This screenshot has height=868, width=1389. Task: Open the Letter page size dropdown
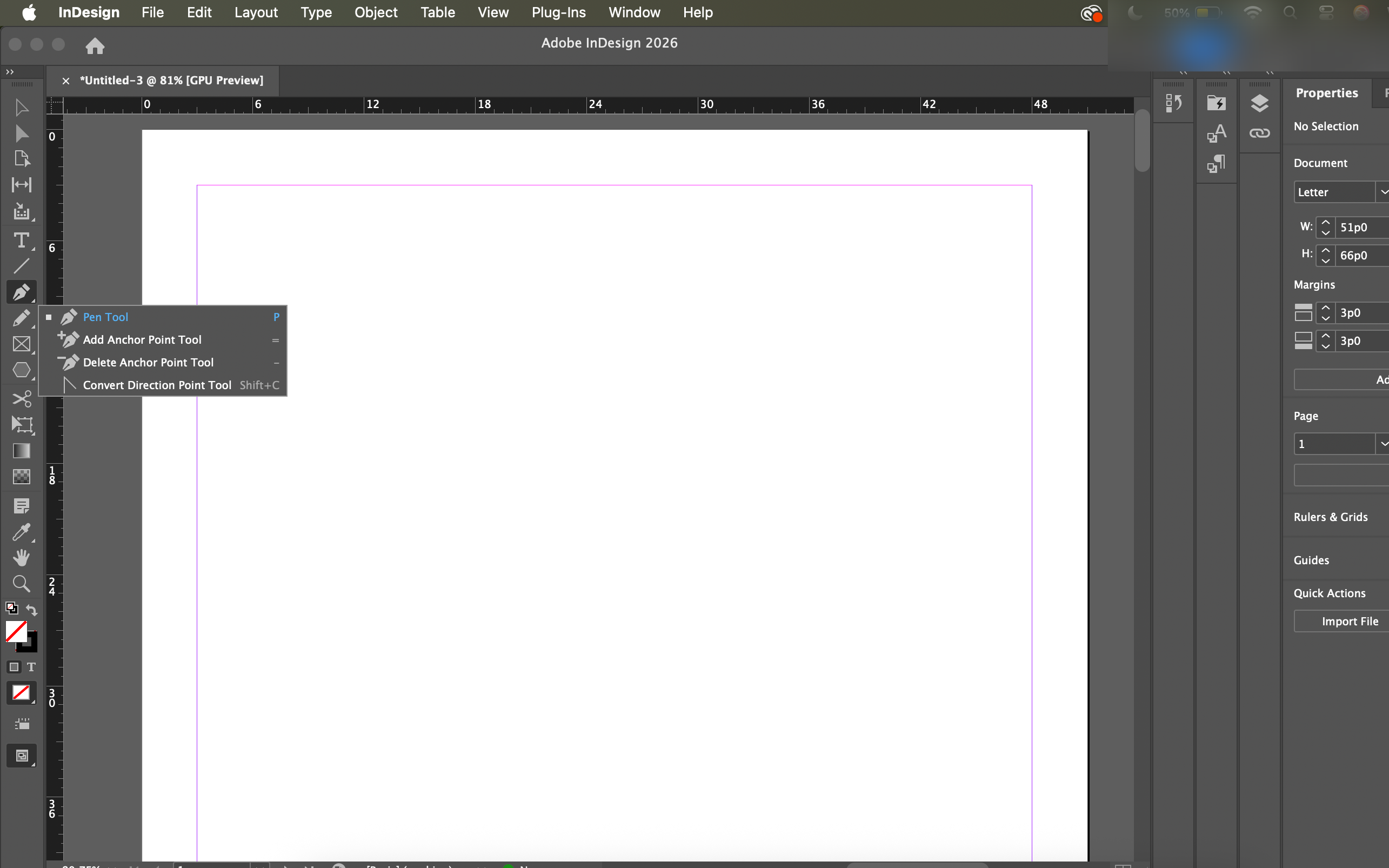[x=1383, y=192]
